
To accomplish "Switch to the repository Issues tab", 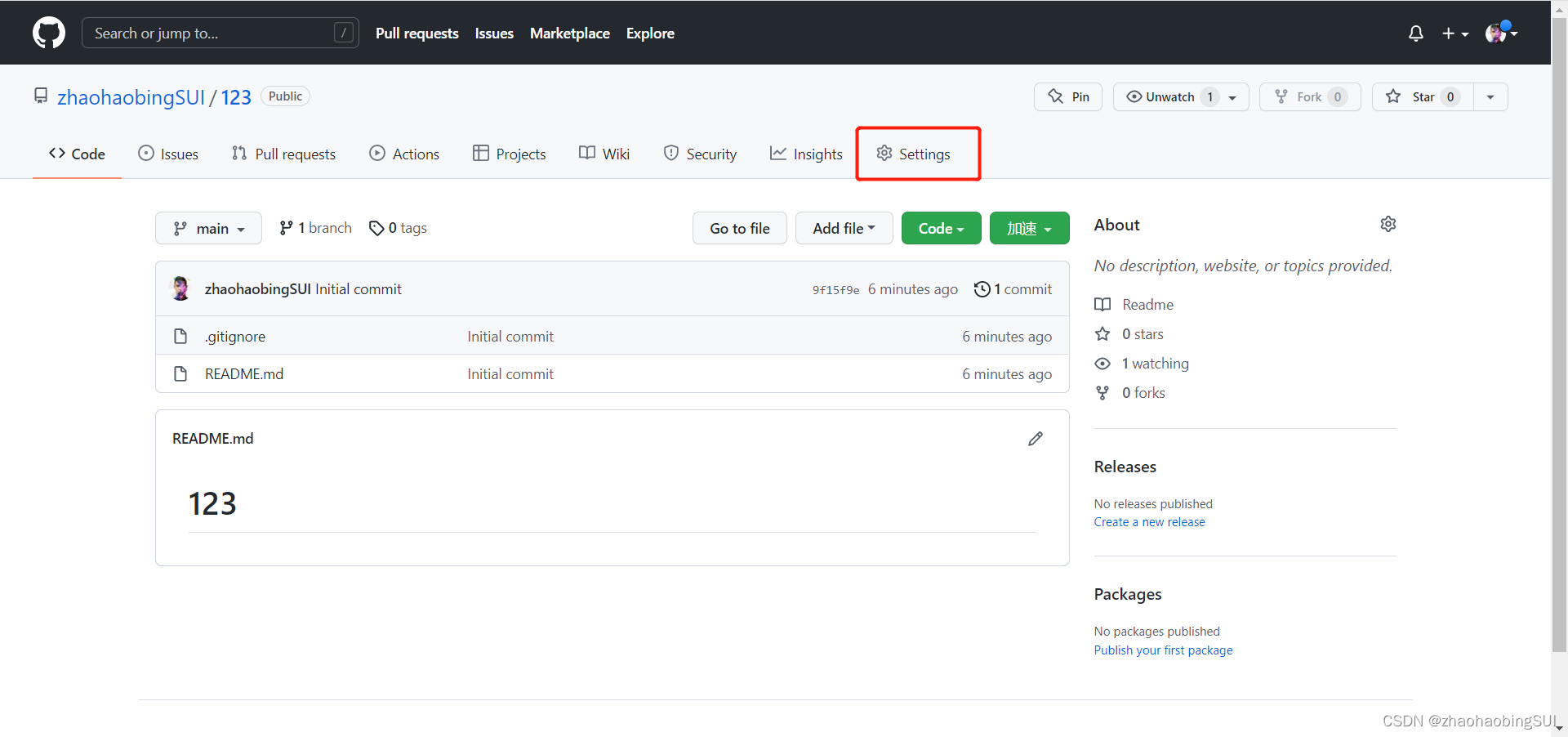I will (168, 154).
